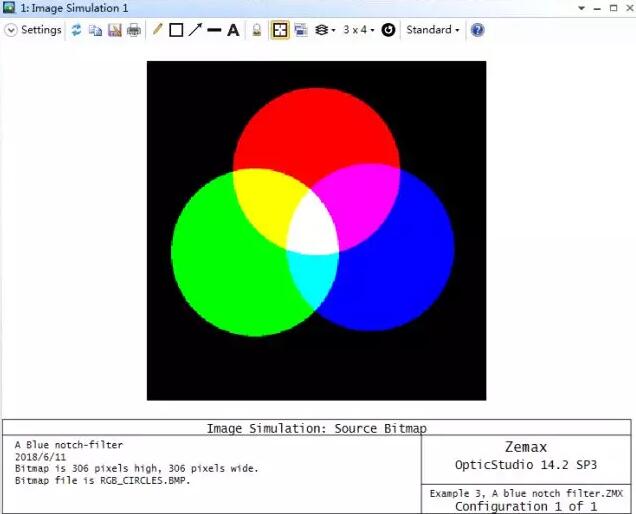Click the print icon

tap(133, 30)
